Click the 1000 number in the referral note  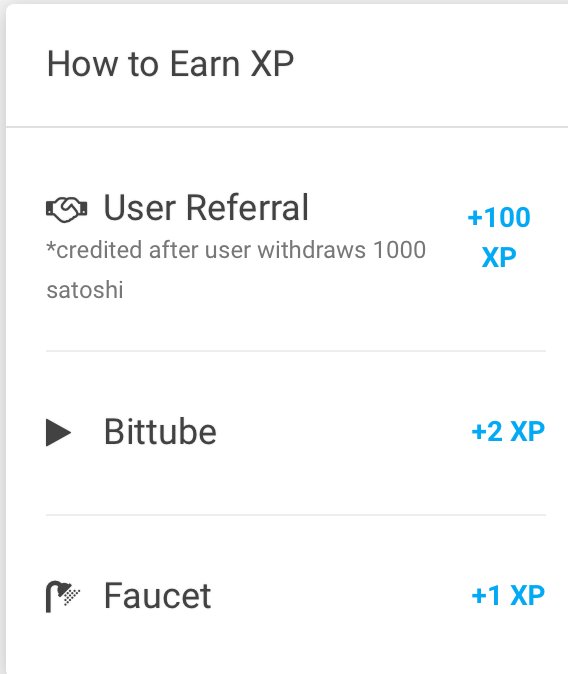pyautogui.click(x=400, y=250)
